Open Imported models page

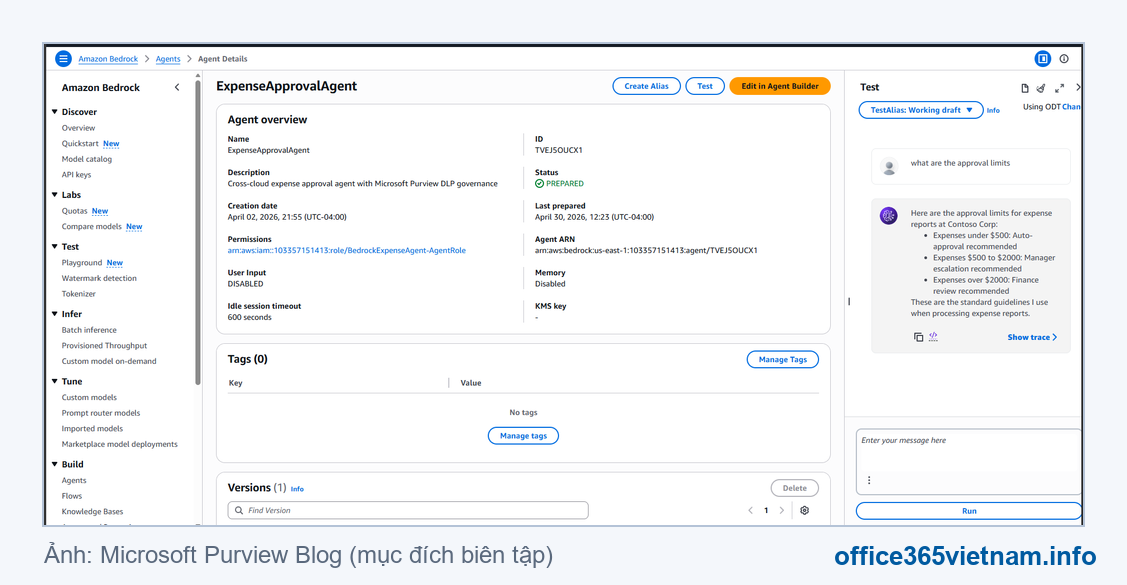click(x=92, y=429)
